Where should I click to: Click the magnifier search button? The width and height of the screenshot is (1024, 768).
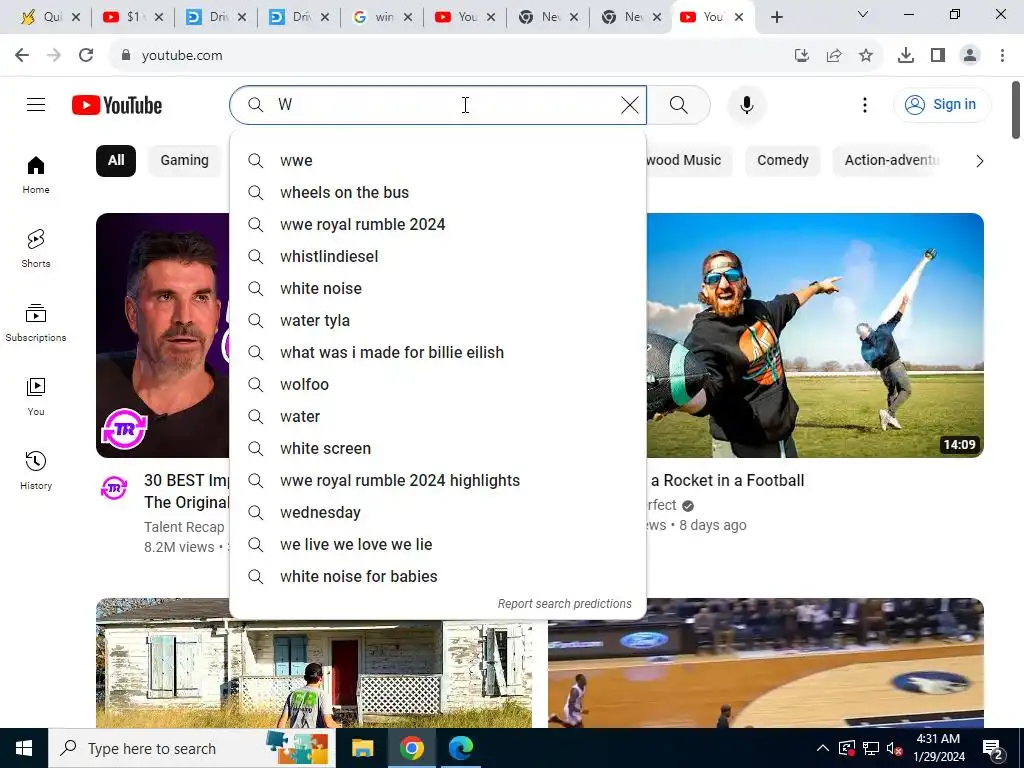pyautogui.click(x=679, y=104)
